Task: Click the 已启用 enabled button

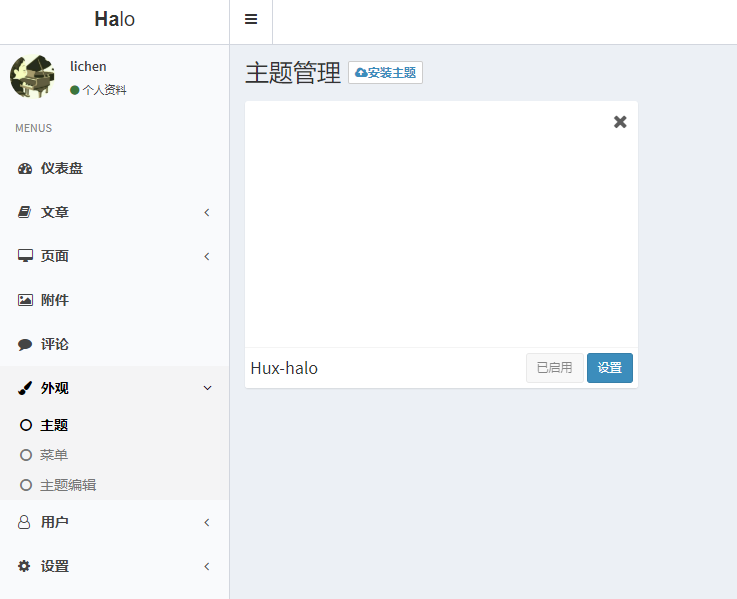Action: coord(555,368)
